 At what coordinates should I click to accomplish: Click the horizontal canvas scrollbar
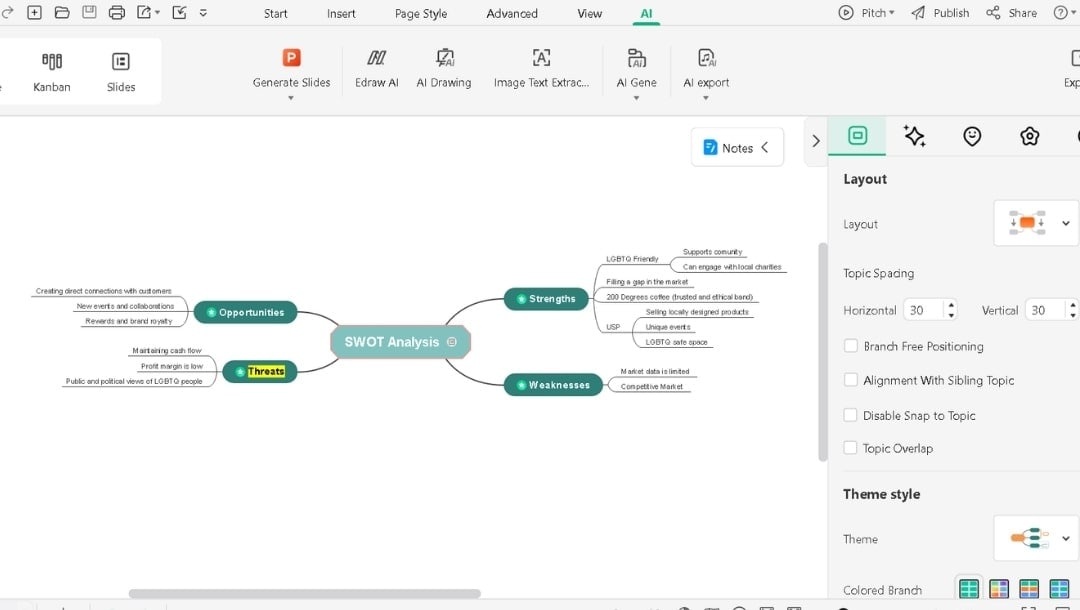click(x=304, y=593)
